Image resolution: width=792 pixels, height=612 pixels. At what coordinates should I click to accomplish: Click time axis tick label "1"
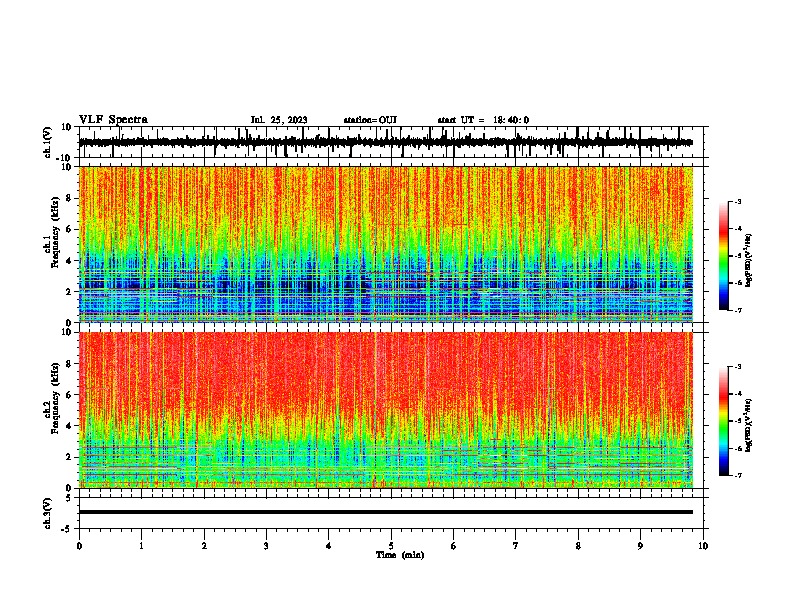point(141,546)
